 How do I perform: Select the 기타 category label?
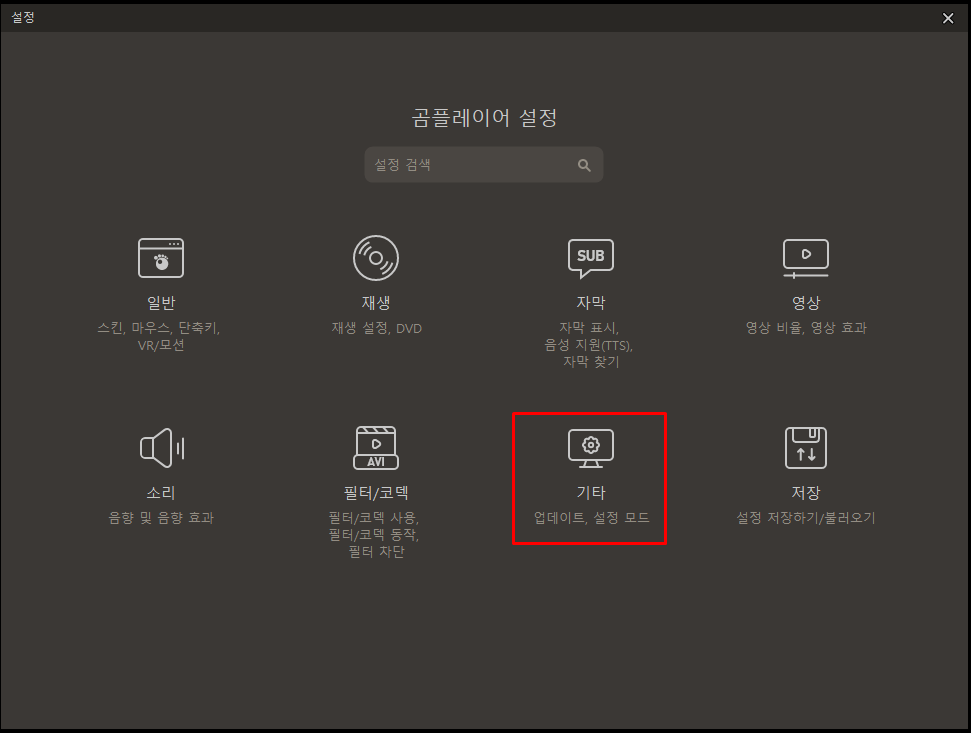[x=591, y=493]
